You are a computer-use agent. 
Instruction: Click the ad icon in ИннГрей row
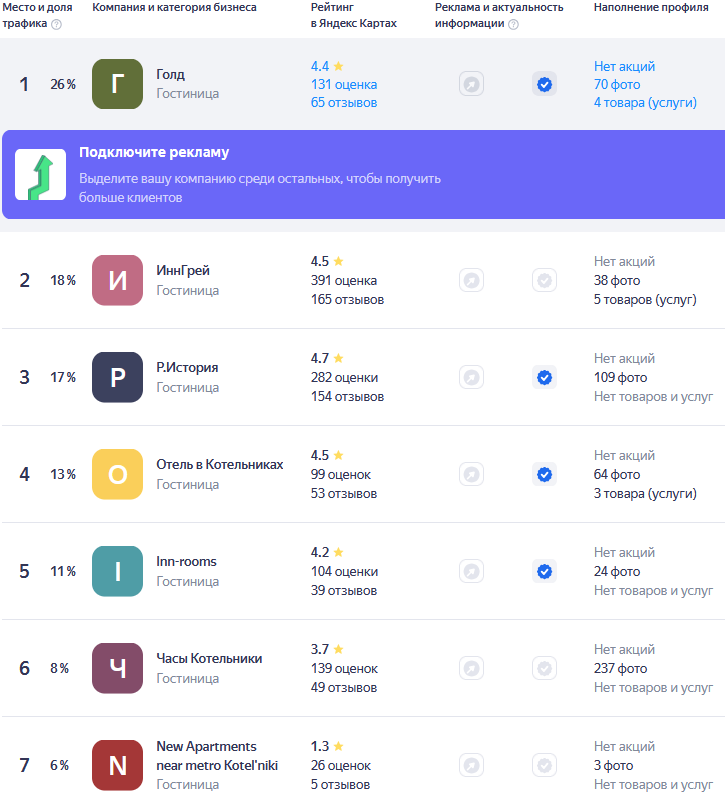(x=471, y=280)
